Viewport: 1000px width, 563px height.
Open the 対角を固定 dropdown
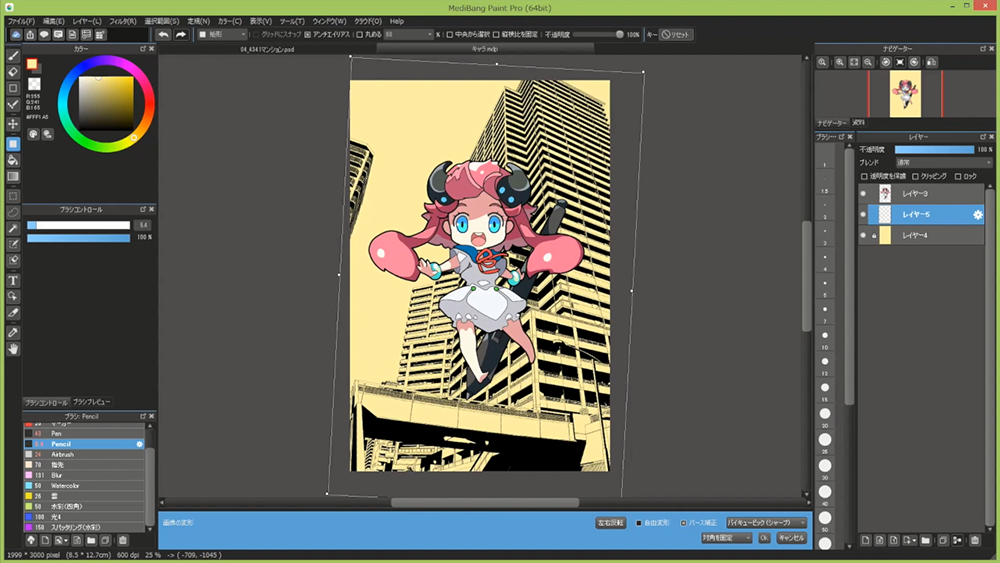(x=726, y=538)
